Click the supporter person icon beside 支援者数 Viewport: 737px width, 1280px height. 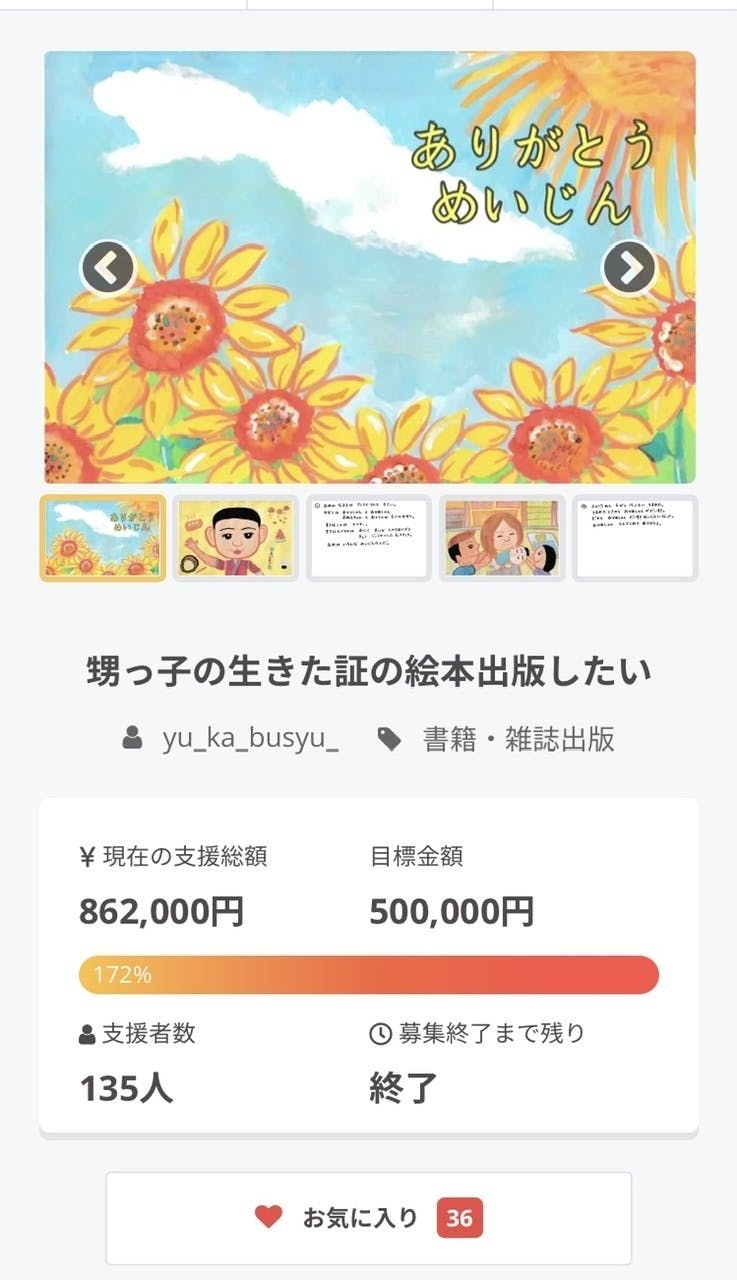point(87,1034)
